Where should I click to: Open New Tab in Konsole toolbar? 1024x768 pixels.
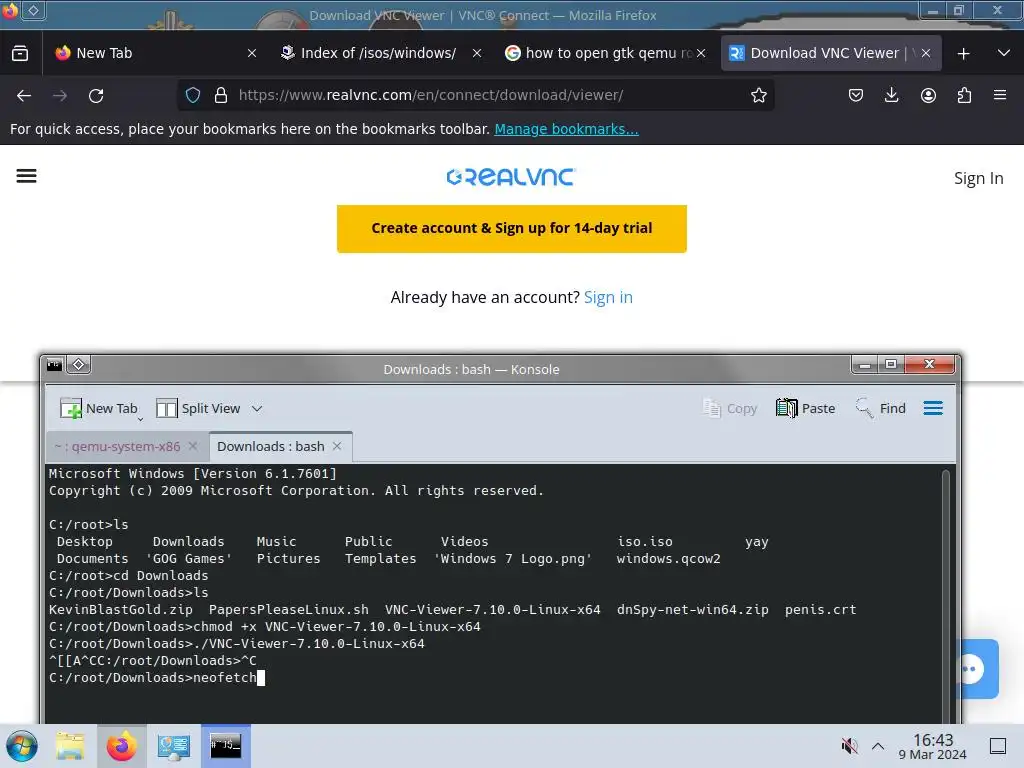(99, 408)
